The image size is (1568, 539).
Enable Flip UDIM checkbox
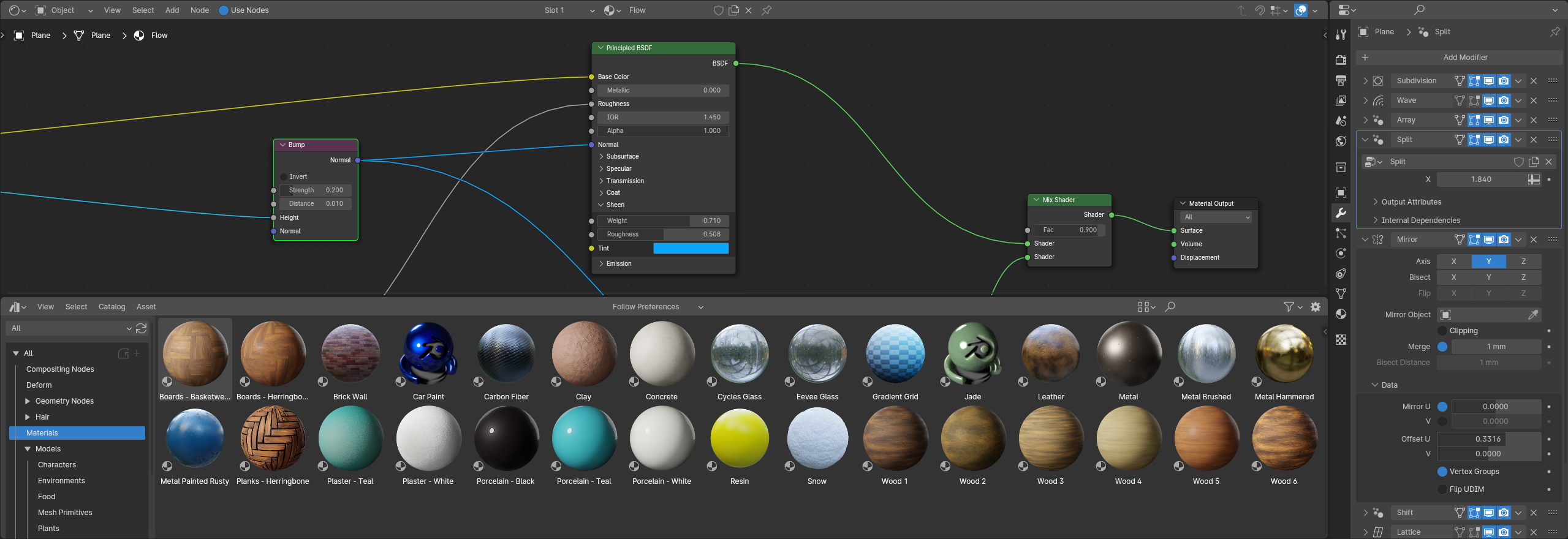[1442, 489]
